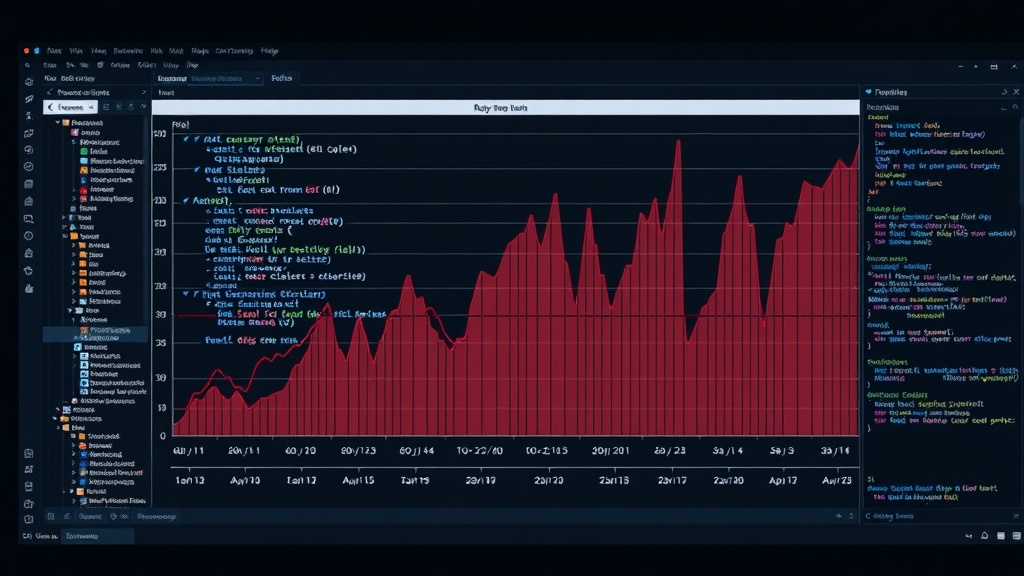Click the first icon in the bottom bar below the explorer
Screen dimensions: 1024x576
[x=50, y=516]
